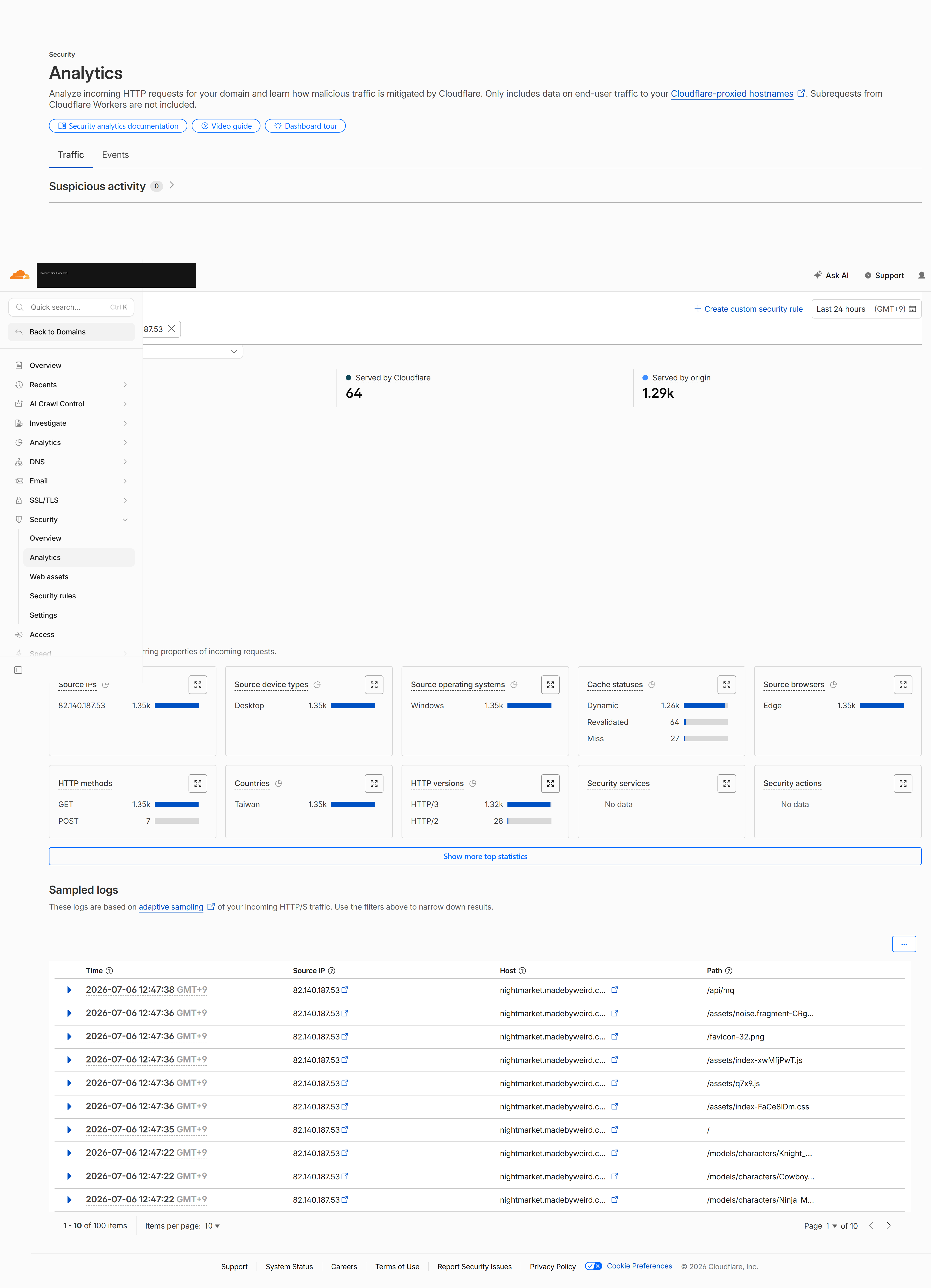931x1288 pixels.
Task: Expand AI Crawl Control menu
Action: coord(125,404)
